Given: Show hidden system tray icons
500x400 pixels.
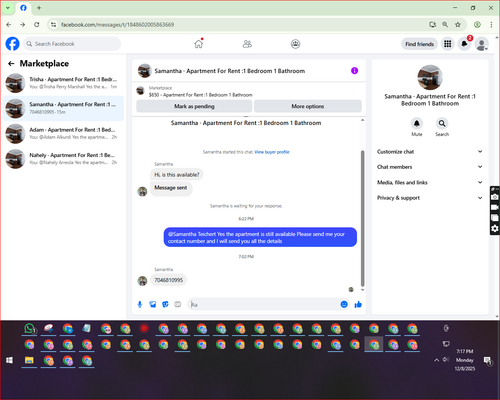Looking at the screenshot, I should [x=436, y=360].
